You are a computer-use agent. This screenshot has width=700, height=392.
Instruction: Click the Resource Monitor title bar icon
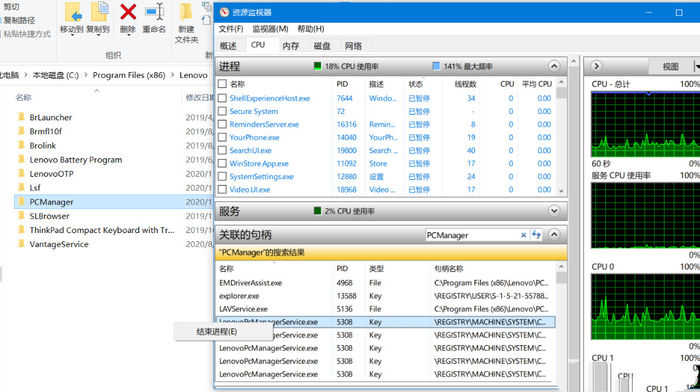pos(224,12)
